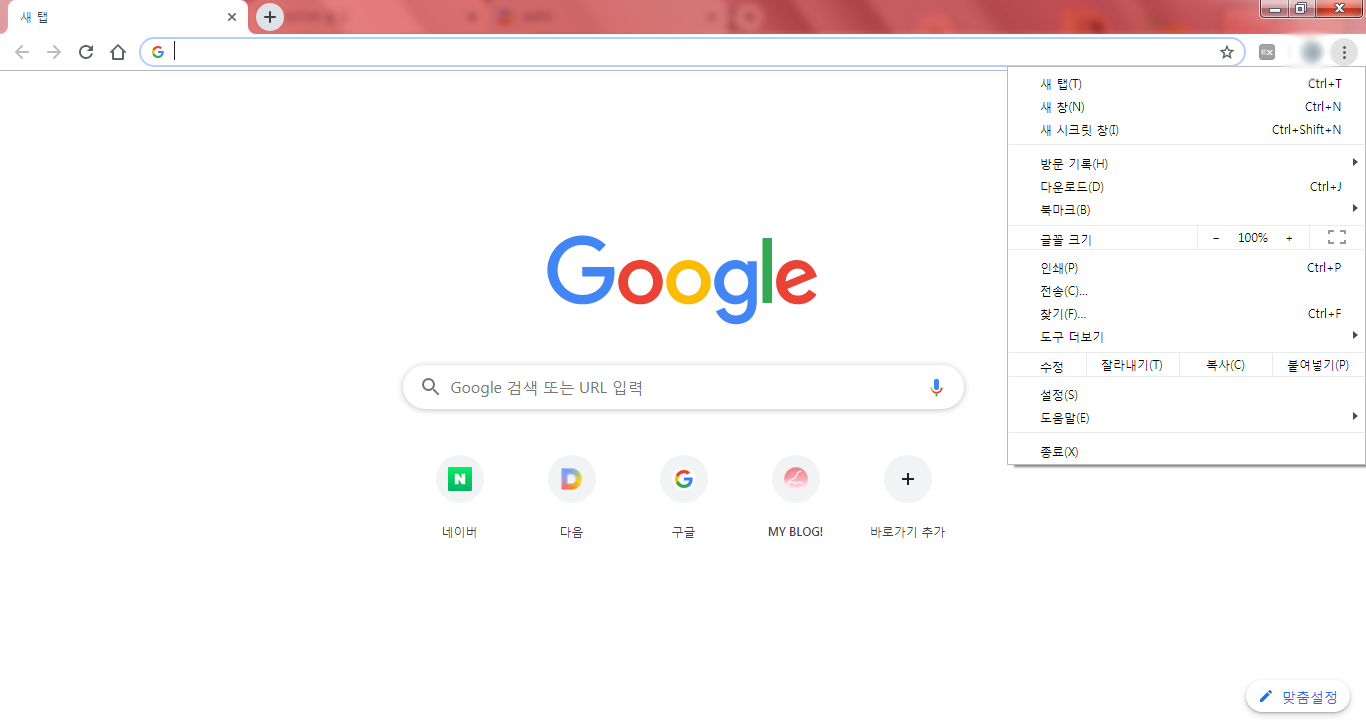The image size is (1366, 728).
Task: Open 새 시크릿 창(I) incognito window
Action: (x=1187, y=130)
